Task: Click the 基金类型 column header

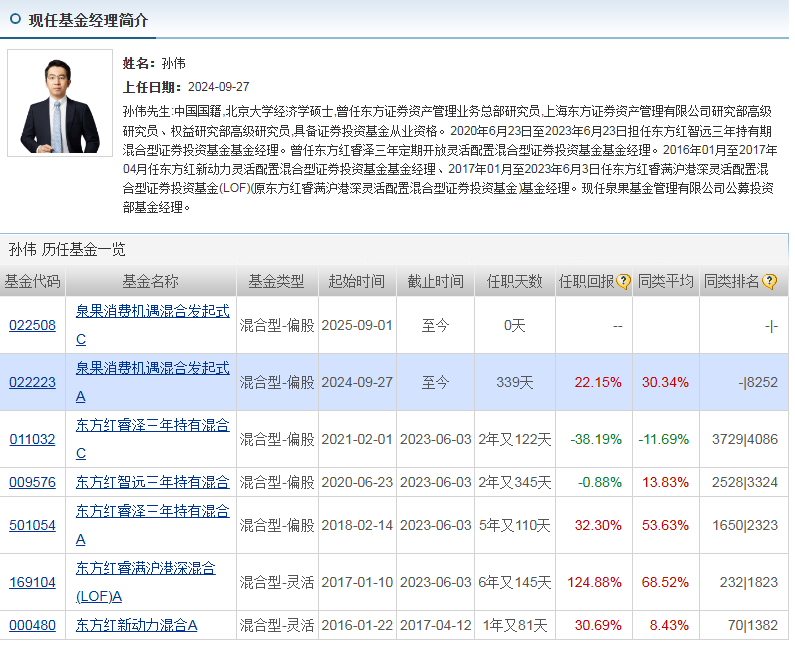Action: [276, 281]
